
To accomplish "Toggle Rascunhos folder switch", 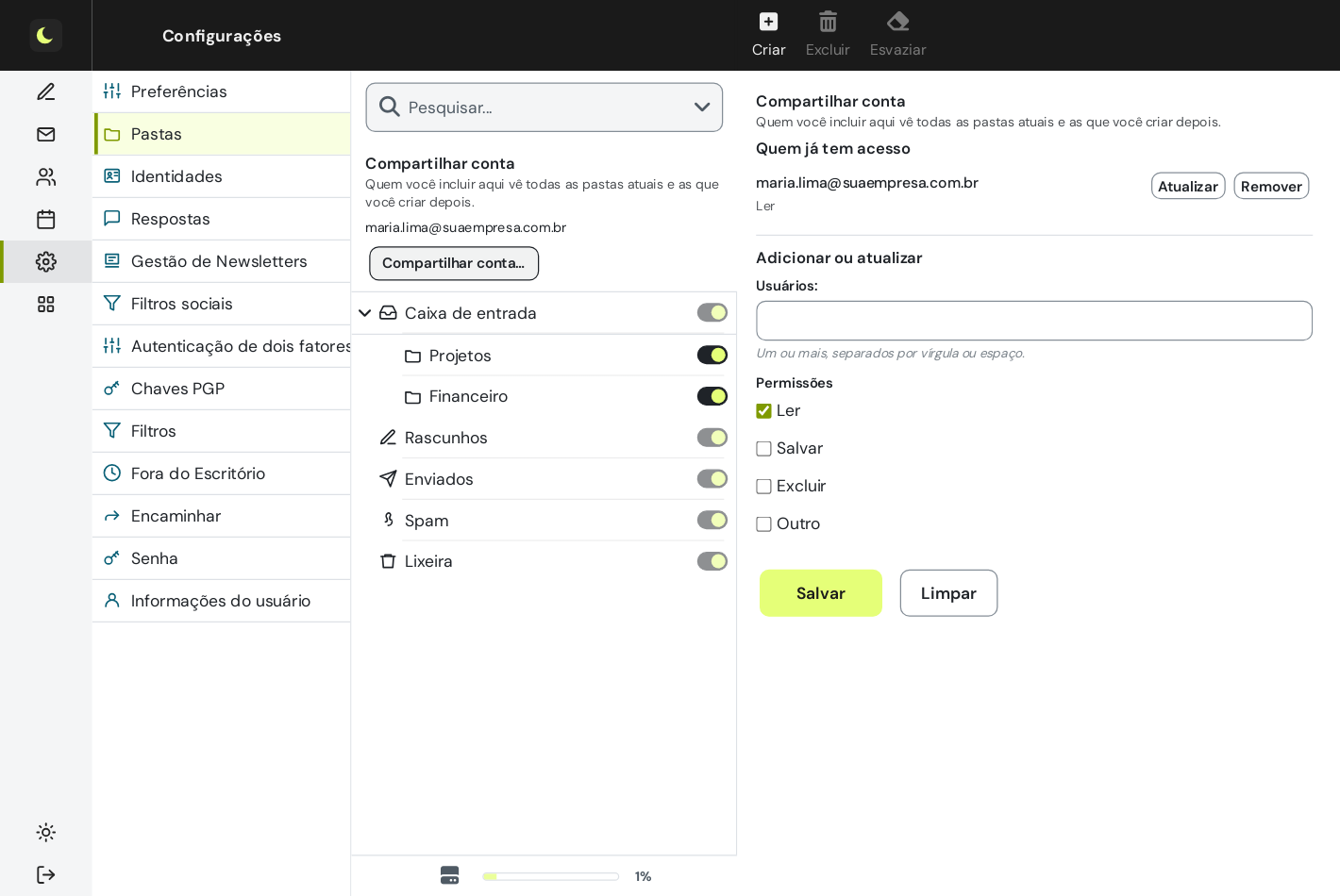I will pos(712,438).
